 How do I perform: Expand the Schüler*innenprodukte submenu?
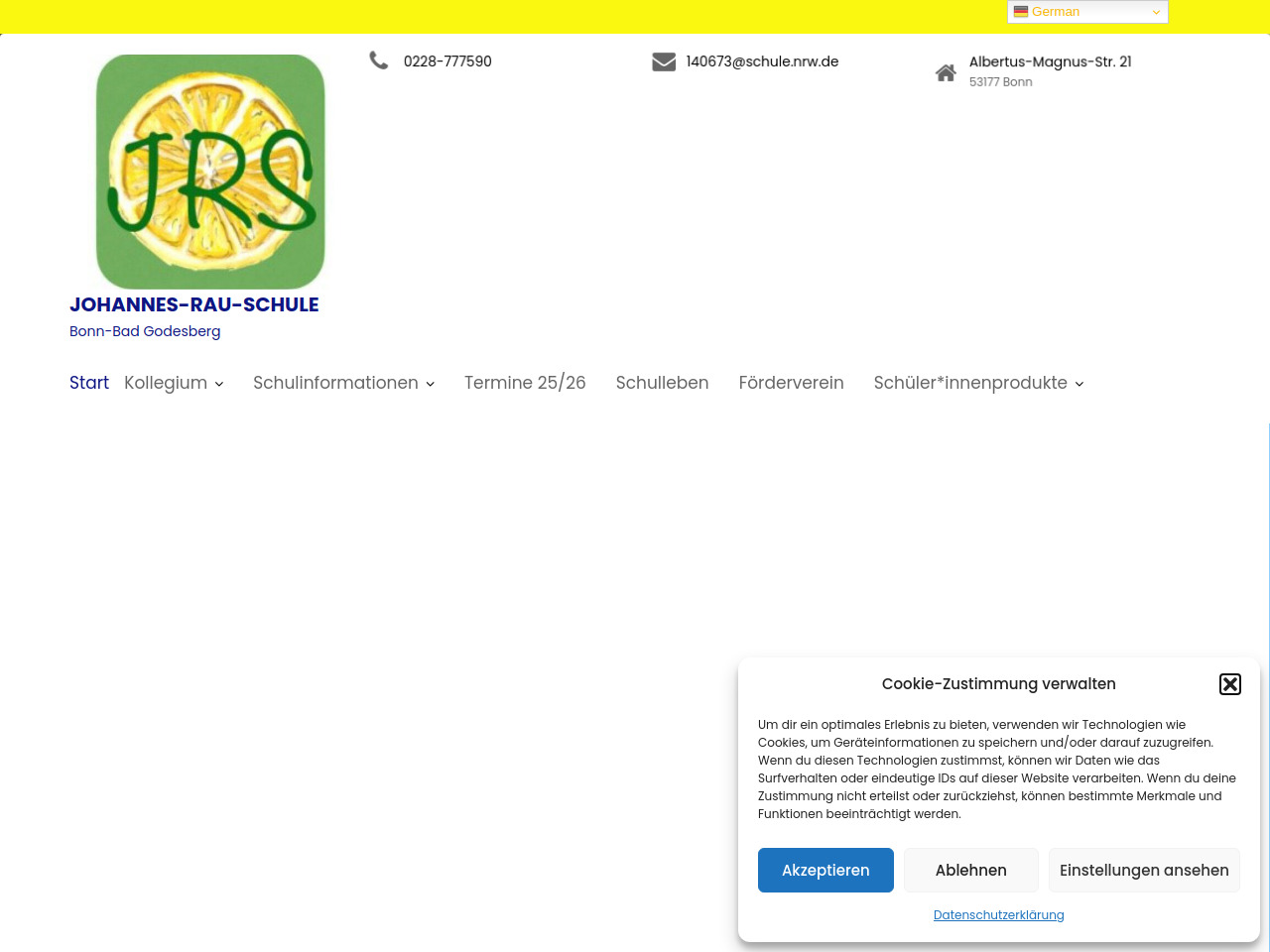point(1079,384)
